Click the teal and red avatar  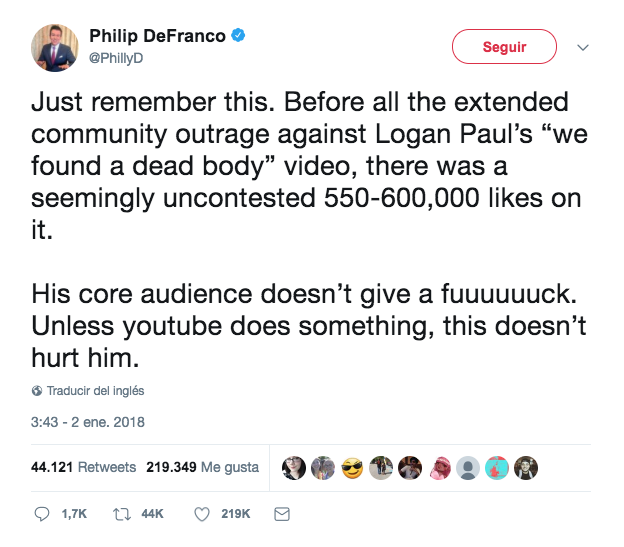click(x=497, y=468)
